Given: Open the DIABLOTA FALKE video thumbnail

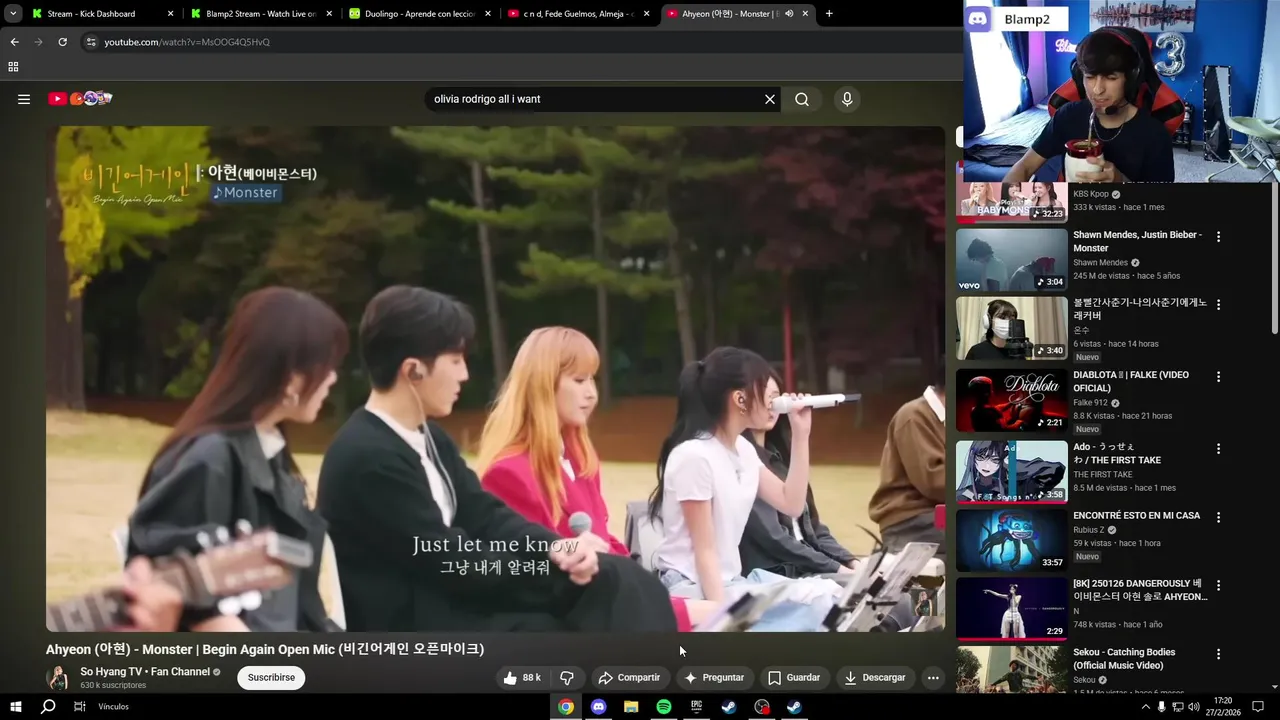Looking at the screenshot, I should tap(1011, 400).
